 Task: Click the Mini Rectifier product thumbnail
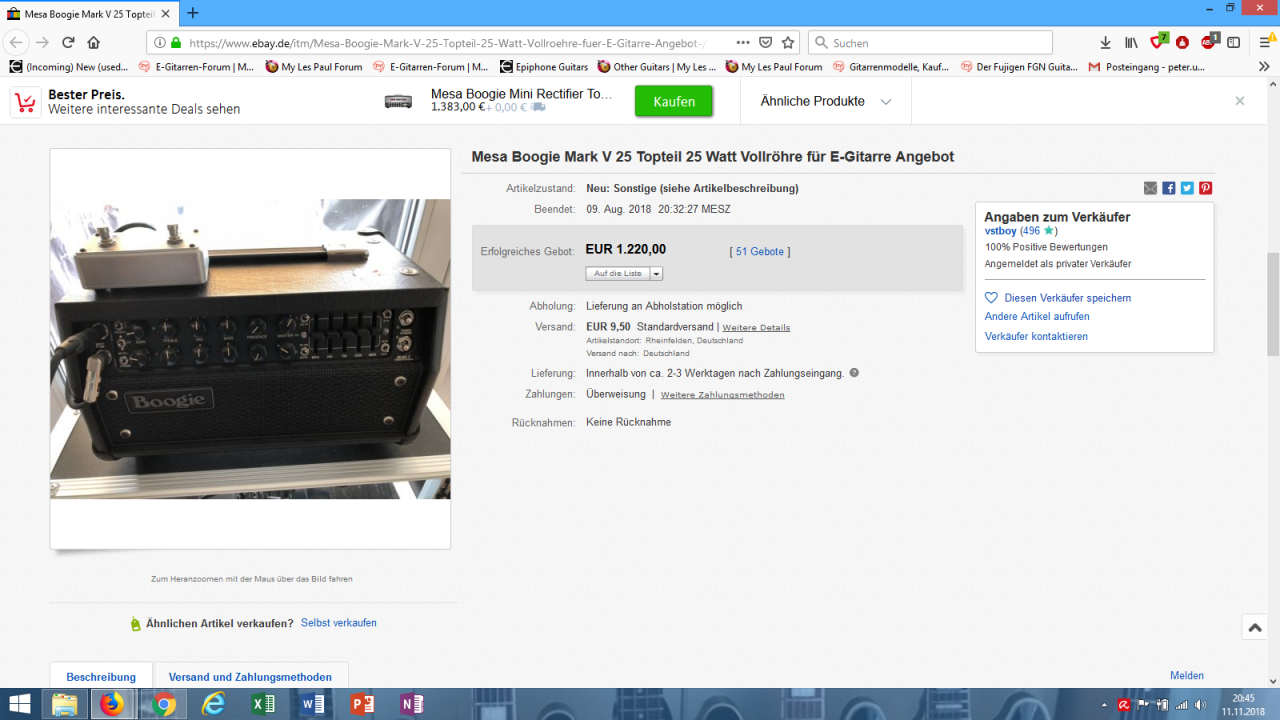point(398,101)
